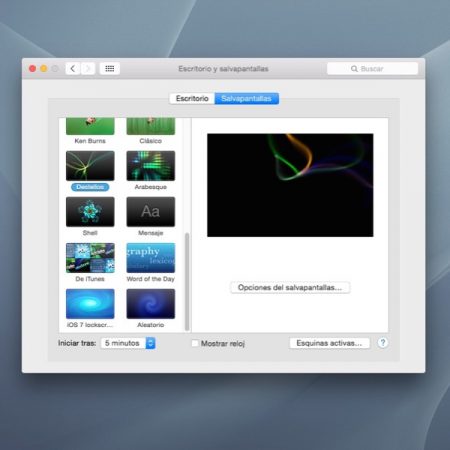Enable the Mostrar reloj checkbox
This screenshot has height=450, width=450.
pyautogui.click(x=195, y=343)
